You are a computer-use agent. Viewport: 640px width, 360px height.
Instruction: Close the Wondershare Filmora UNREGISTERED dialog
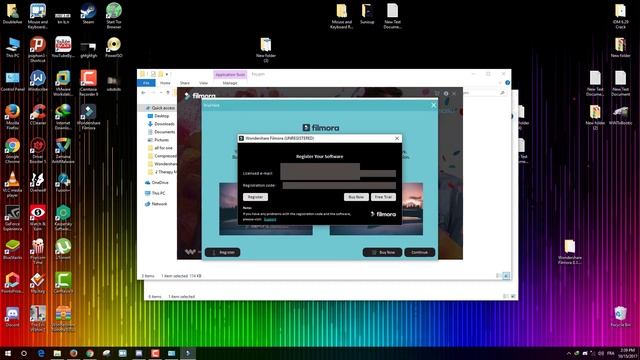pyautogui.click(x=397, y=138)
